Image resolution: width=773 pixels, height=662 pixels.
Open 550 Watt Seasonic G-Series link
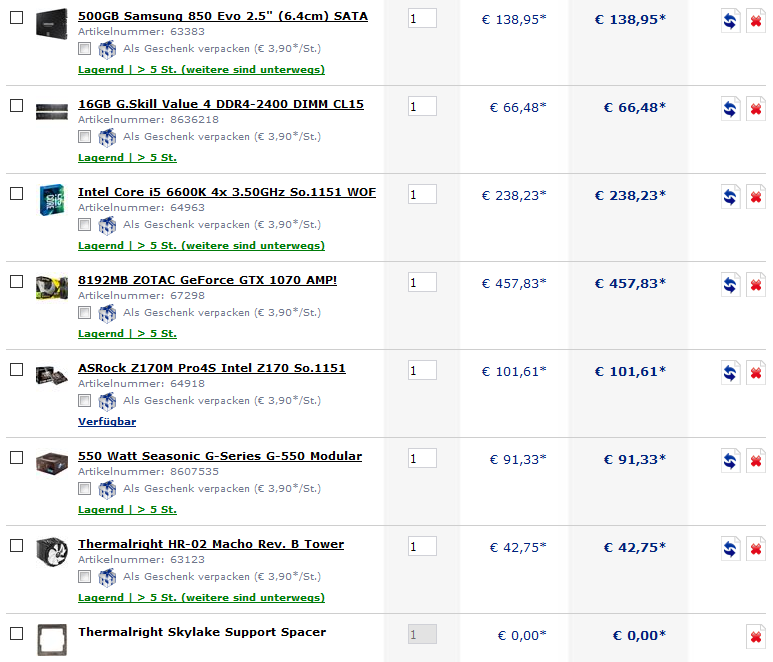(x=220, y=456)
